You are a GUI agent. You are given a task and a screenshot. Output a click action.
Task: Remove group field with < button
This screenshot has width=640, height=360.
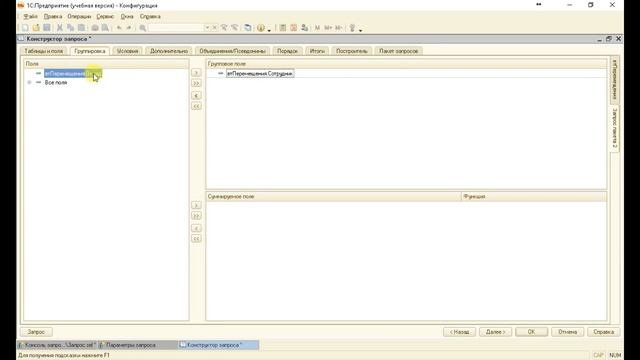[x=196, y=96]
